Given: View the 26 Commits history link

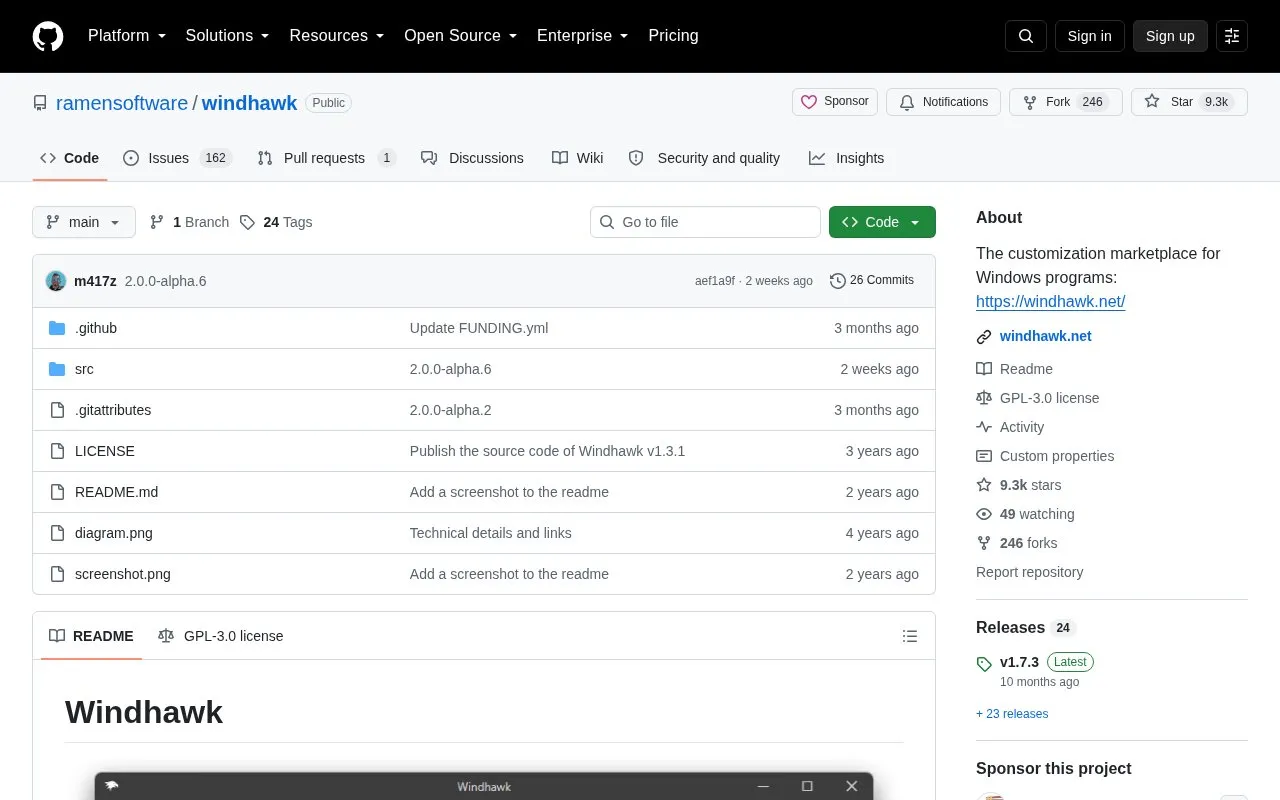Looking at the screenshot, I should [872, 281].
